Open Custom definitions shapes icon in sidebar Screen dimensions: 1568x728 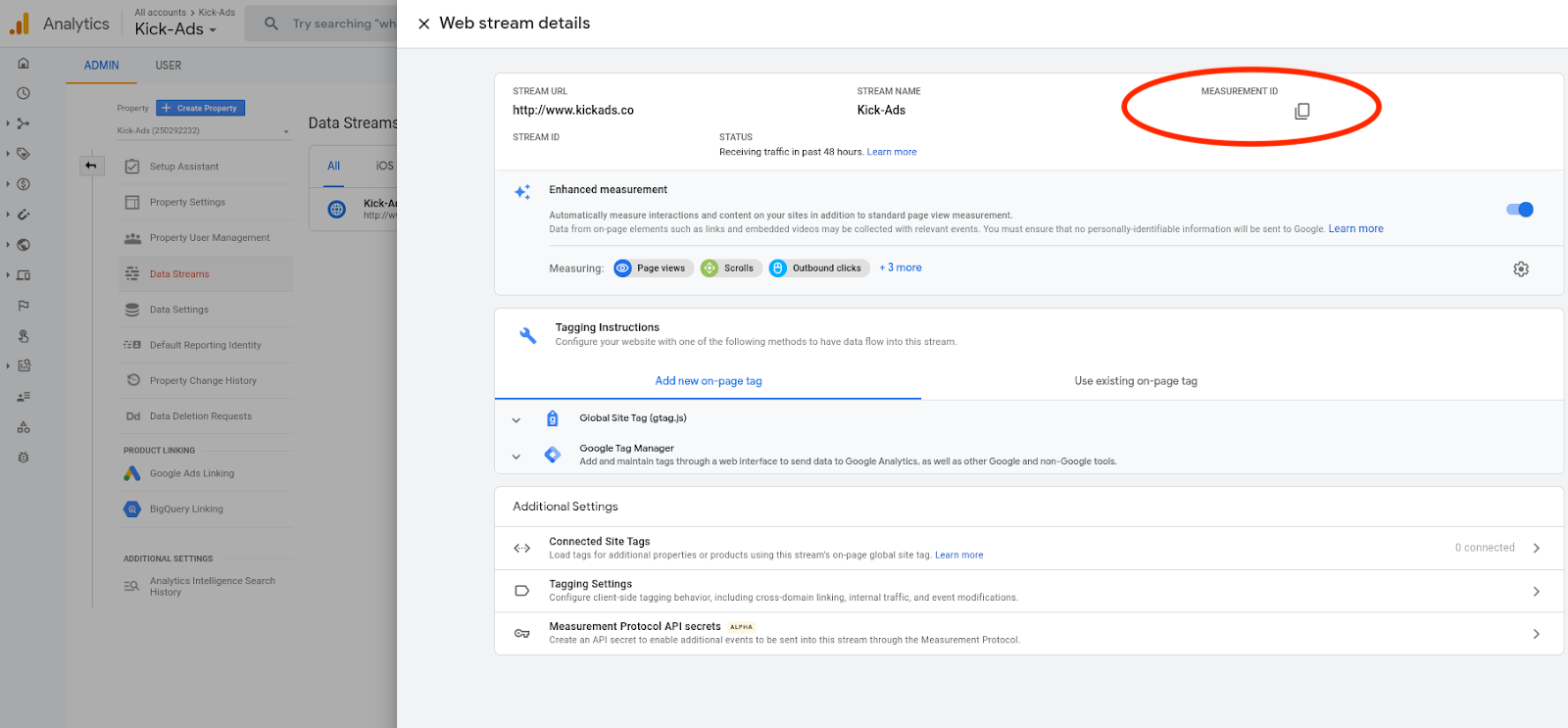[x=24, y=427]
